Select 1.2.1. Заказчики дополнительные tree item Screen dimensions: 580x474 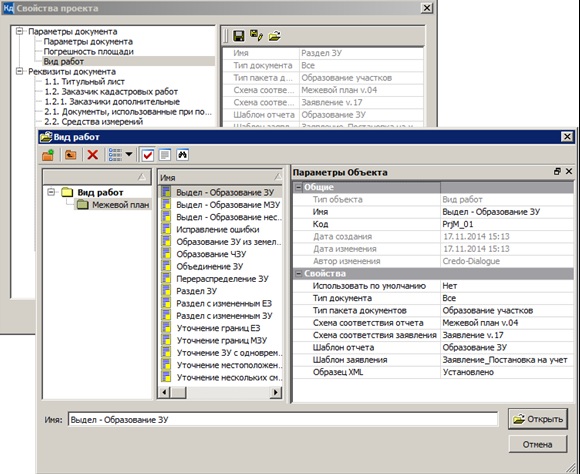tap(112, 101)
